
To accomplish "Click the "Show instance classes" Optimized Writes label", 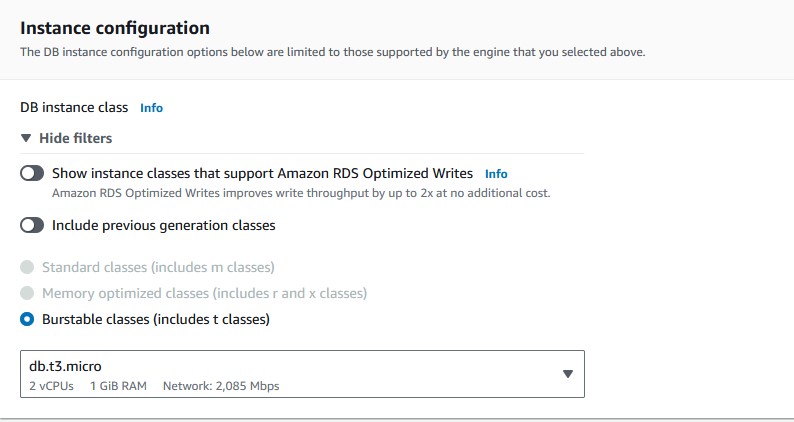I will [262, 173].
